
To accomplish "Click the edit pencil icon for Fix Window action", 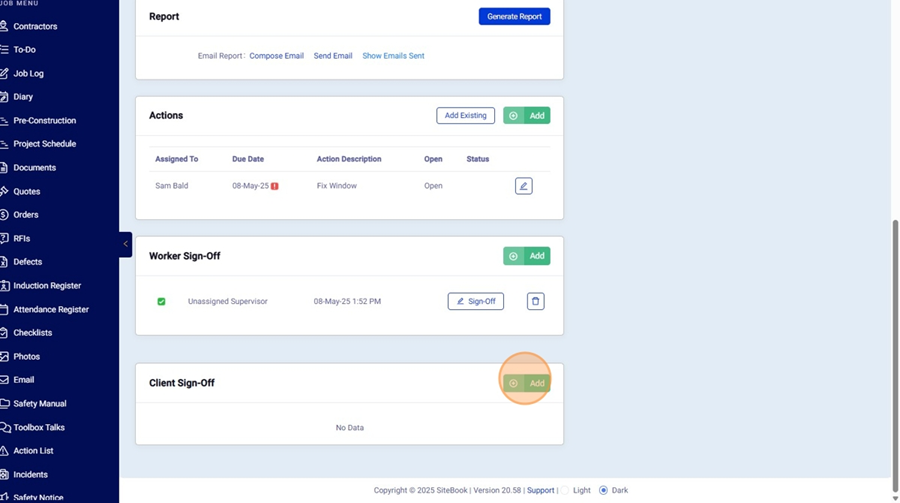I will [523, 186].
